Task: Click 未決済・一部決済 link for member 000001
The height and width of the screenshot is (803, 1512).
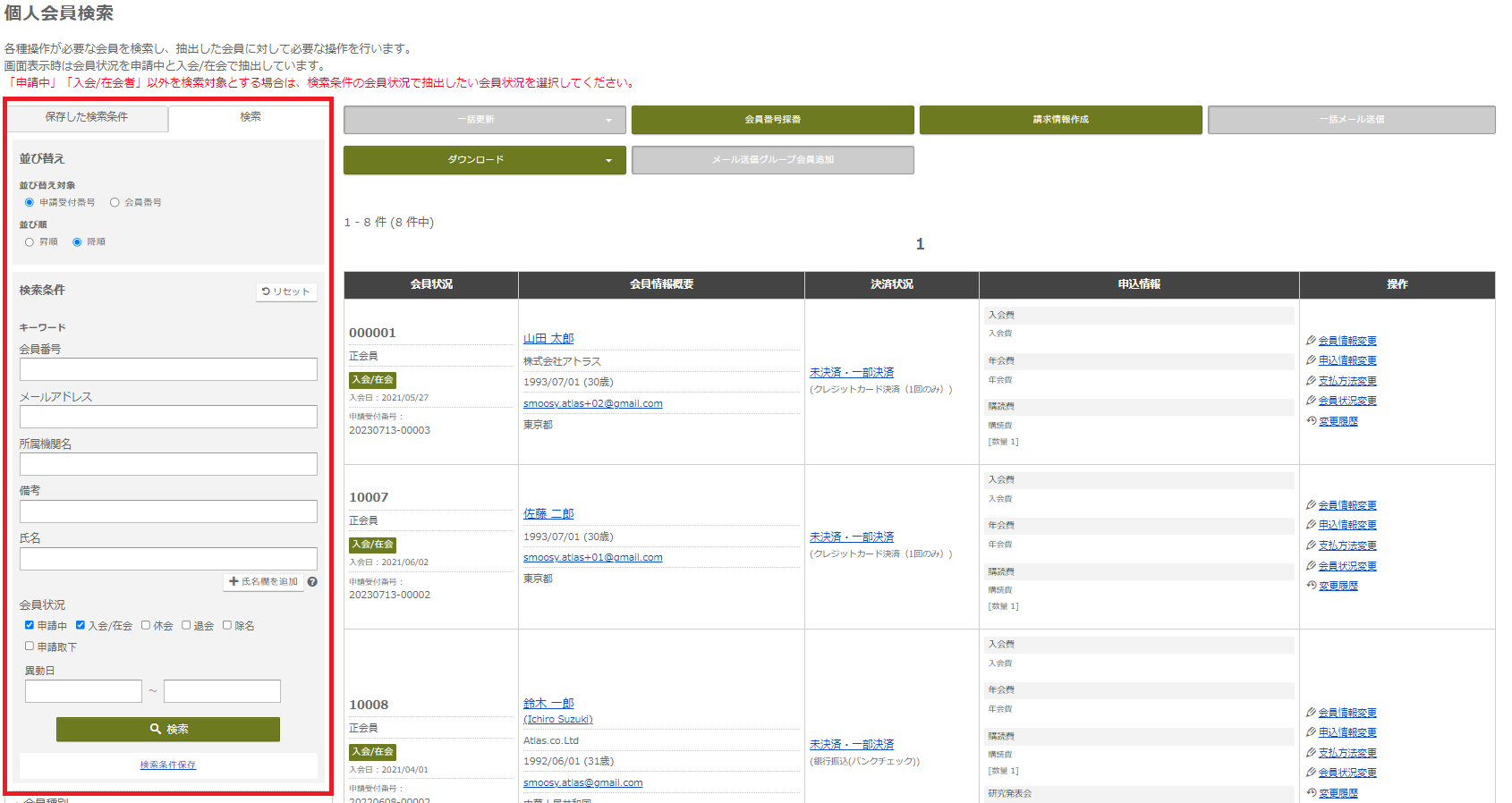Action: (852, 373)
